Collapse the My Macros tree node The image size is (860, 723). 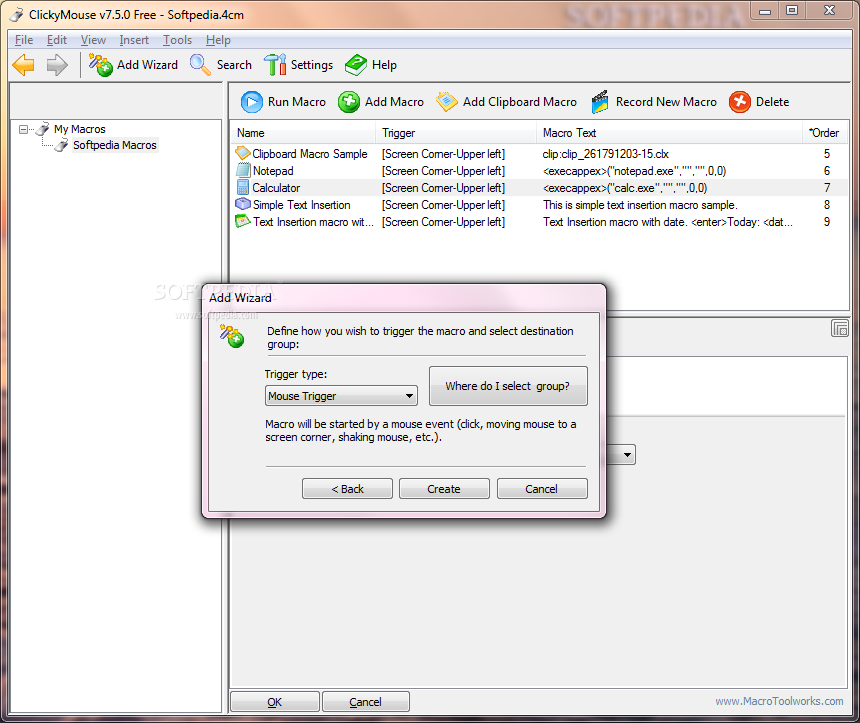pyautogui.click(x=24, y=129)
